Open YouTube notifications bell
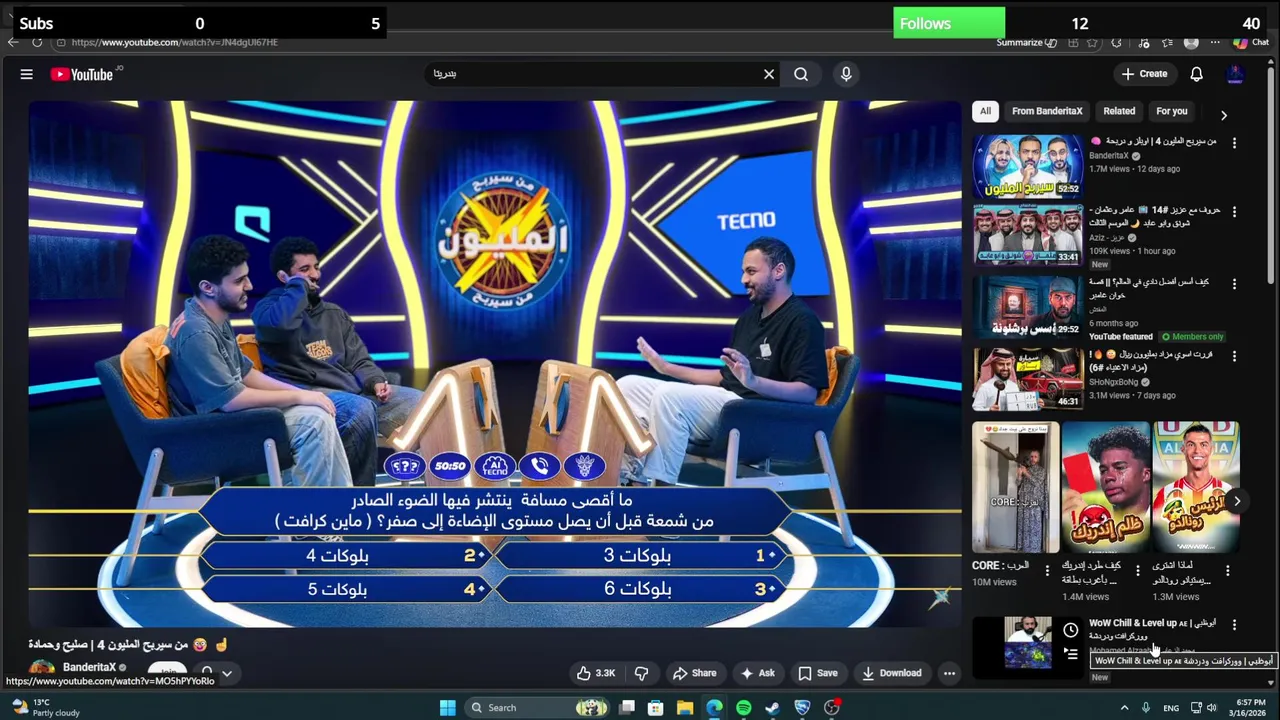The width and height of the screenshot is (1280, 720). coord(1196,74)
